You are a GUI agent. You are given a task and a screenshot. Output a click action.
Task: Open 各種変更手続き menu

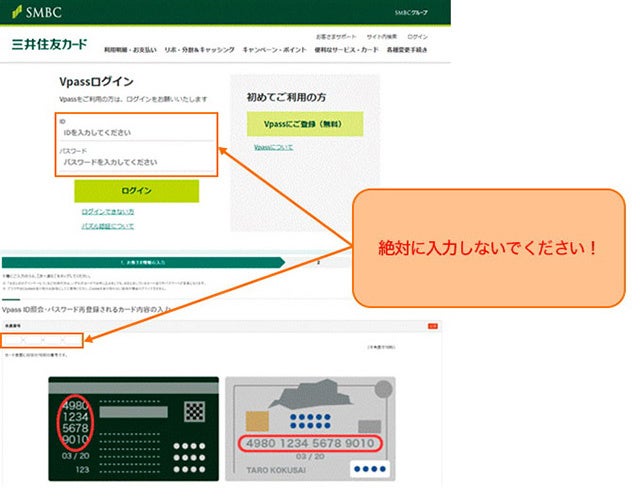407,50
